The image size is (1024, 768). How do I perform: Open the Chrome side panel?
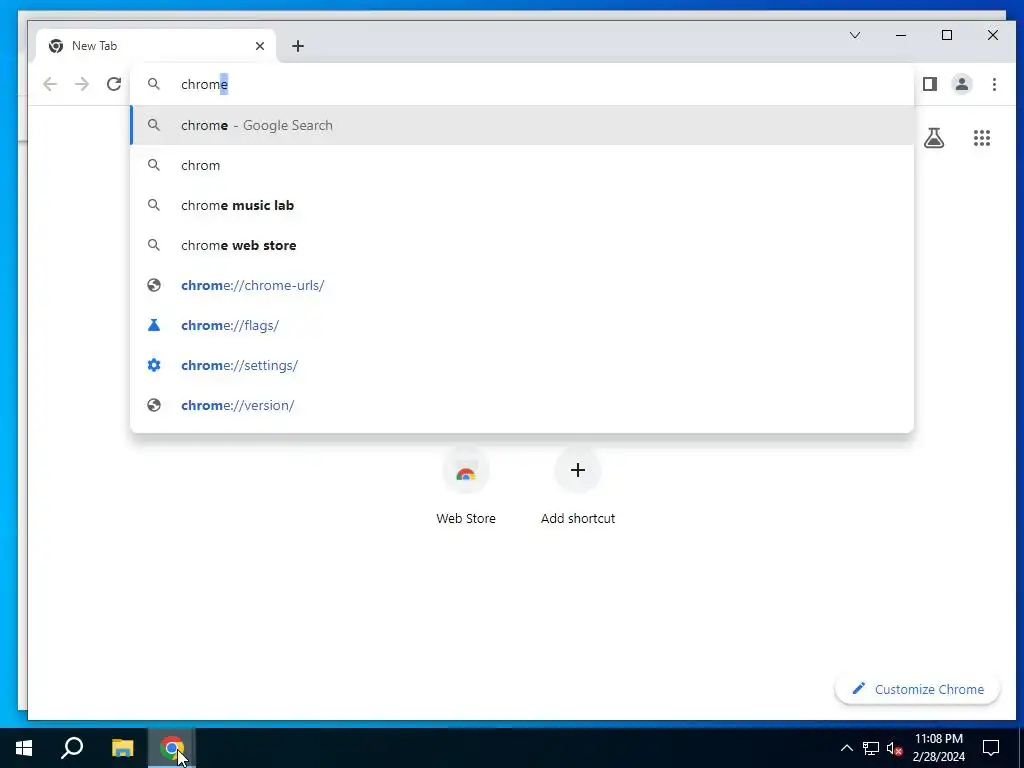pos(930,84)
